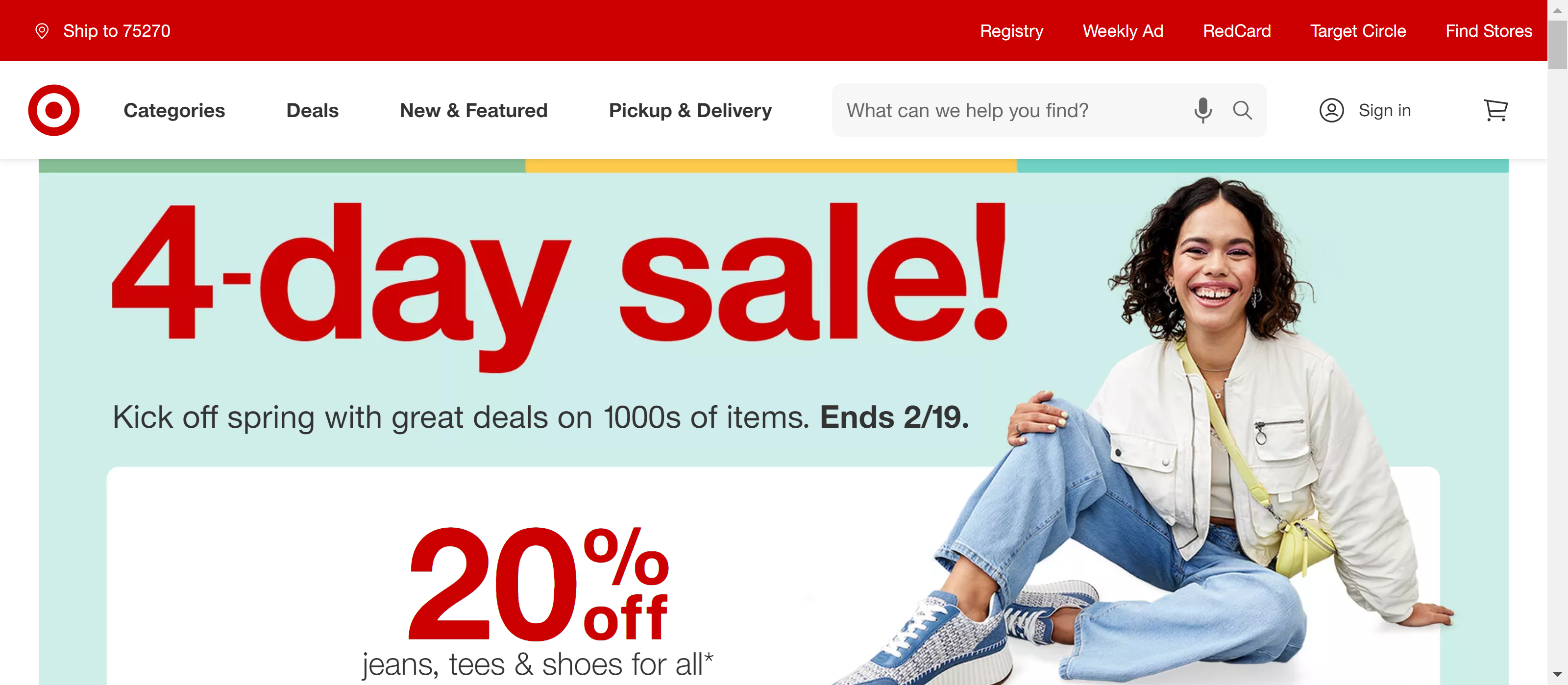This screenshot has width=1568, height=685.
Task: Click the Target bullseye logo
Action: 53,110
